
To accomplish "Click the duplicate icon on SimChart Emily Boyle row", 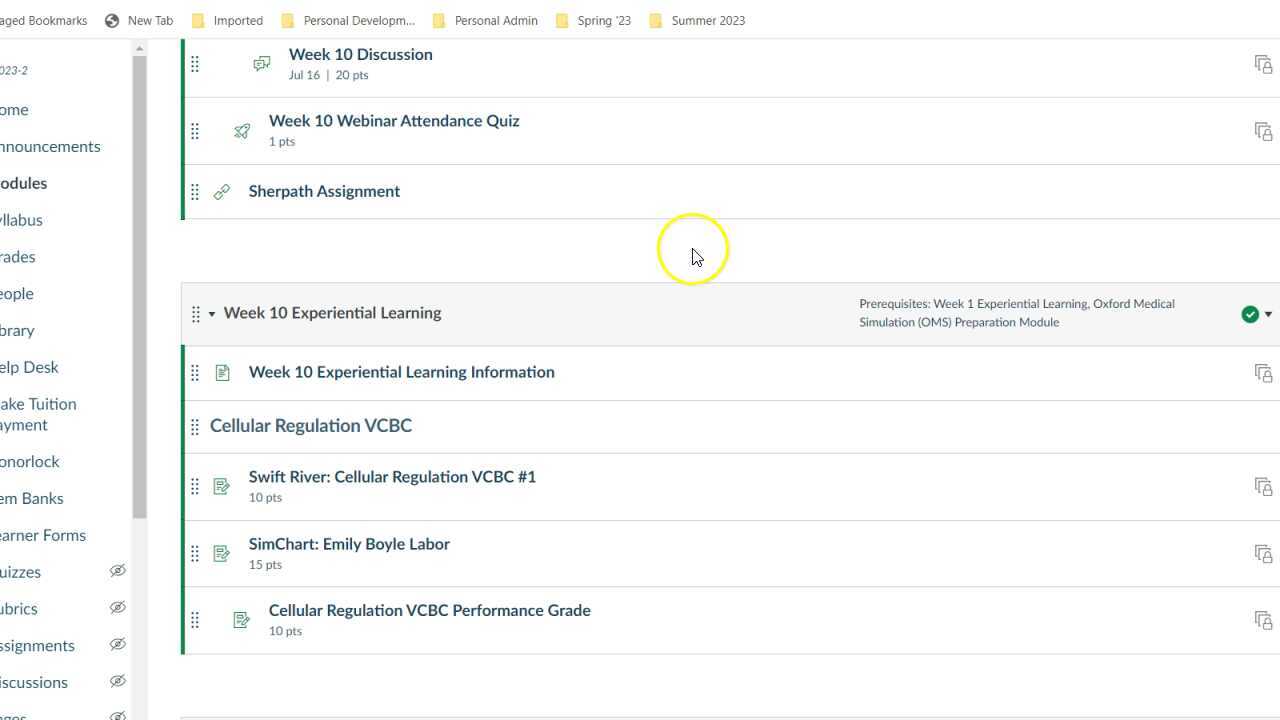I will (1263, 554).
